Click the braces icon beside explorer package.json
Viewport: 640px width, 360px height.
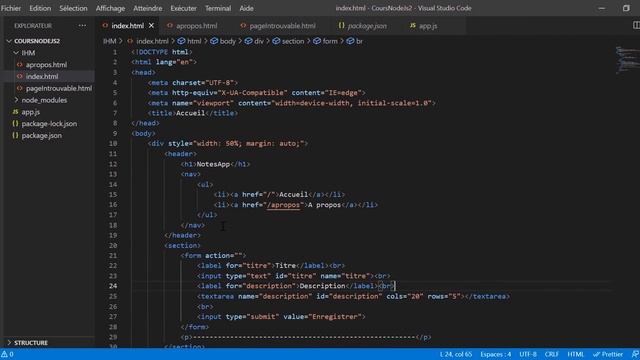coord(15,136)
